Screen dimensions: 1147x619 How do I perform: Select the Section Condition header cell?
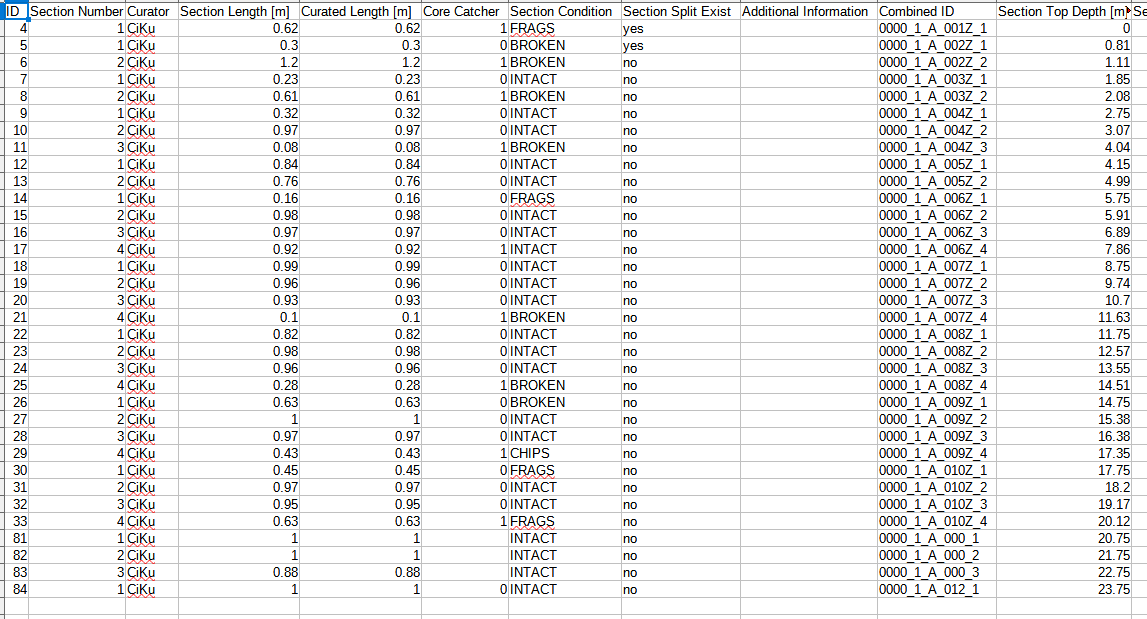[560, 11]
